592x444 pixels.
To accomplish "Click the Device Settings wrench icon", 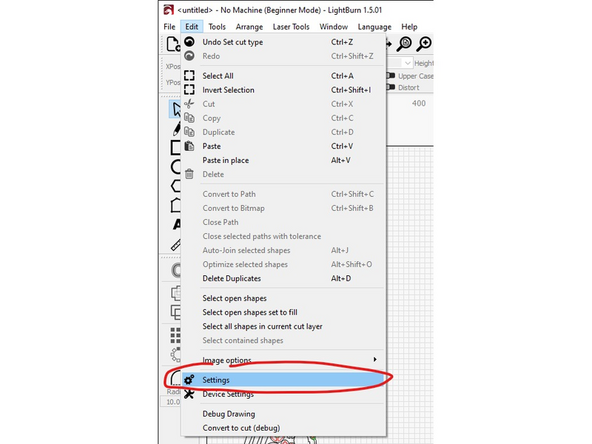I will coord(189,394).
